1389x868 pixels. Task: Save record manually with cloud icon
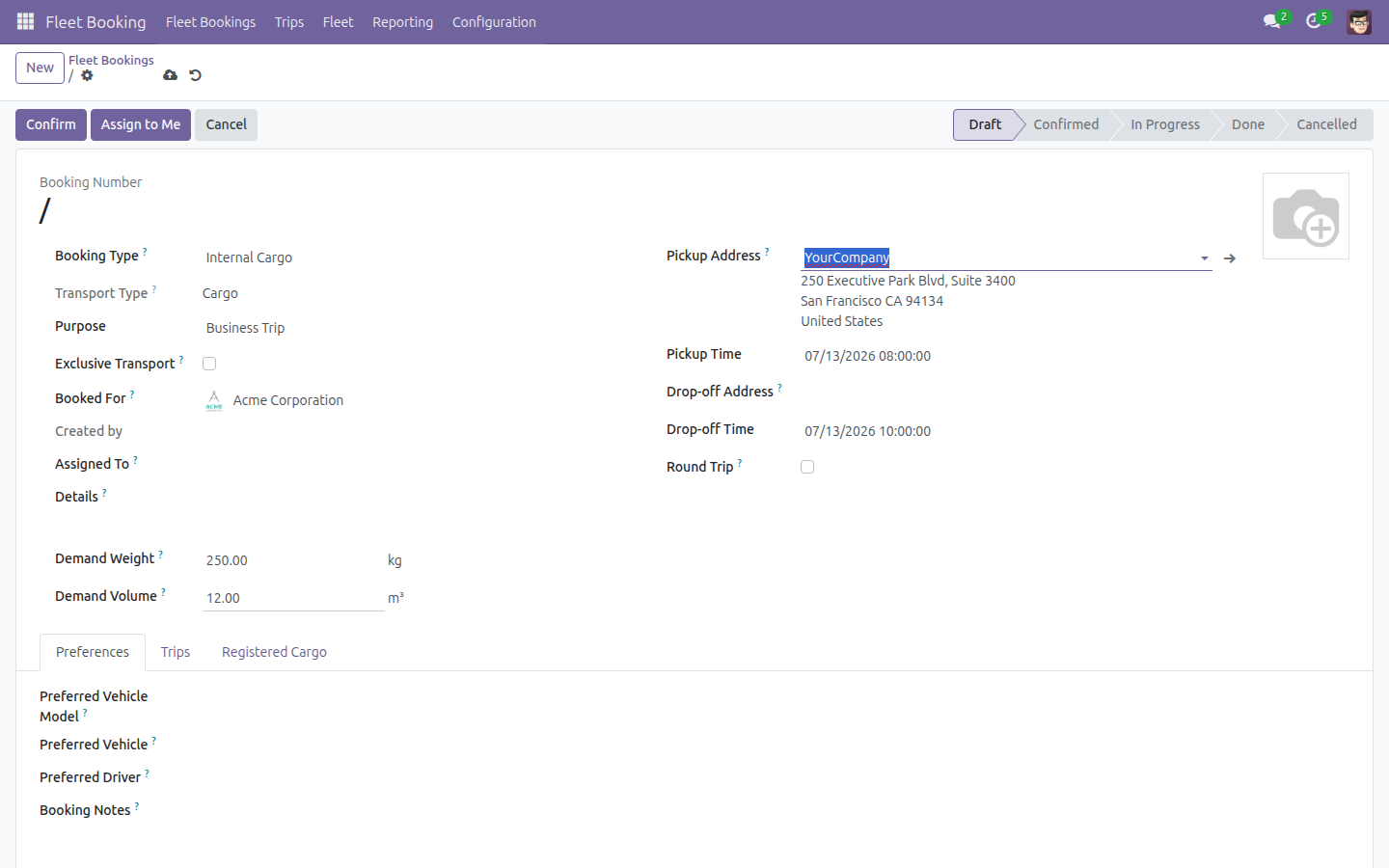(x=170, y=75)
